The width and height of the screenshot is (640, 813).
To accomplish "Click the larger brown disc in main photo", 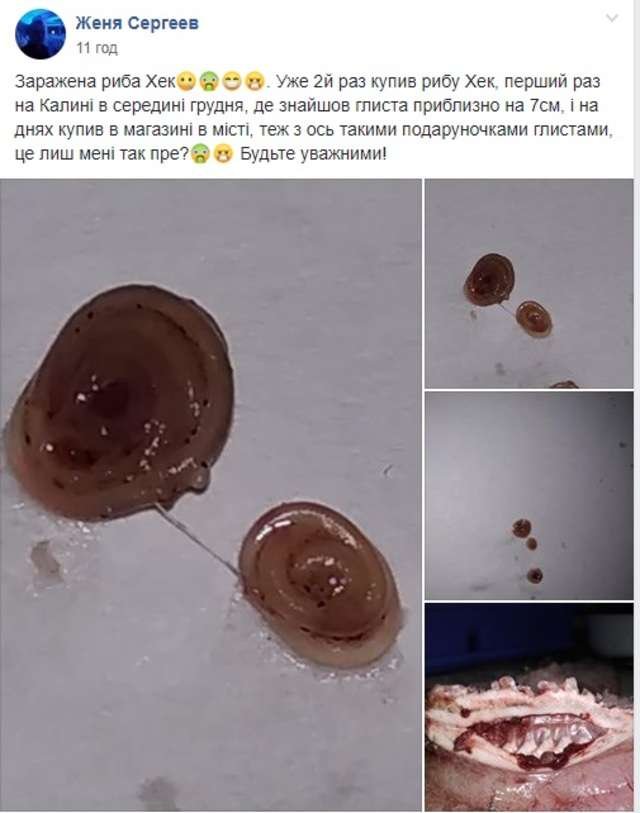I will pyautogui.click(x=118, y=403).
